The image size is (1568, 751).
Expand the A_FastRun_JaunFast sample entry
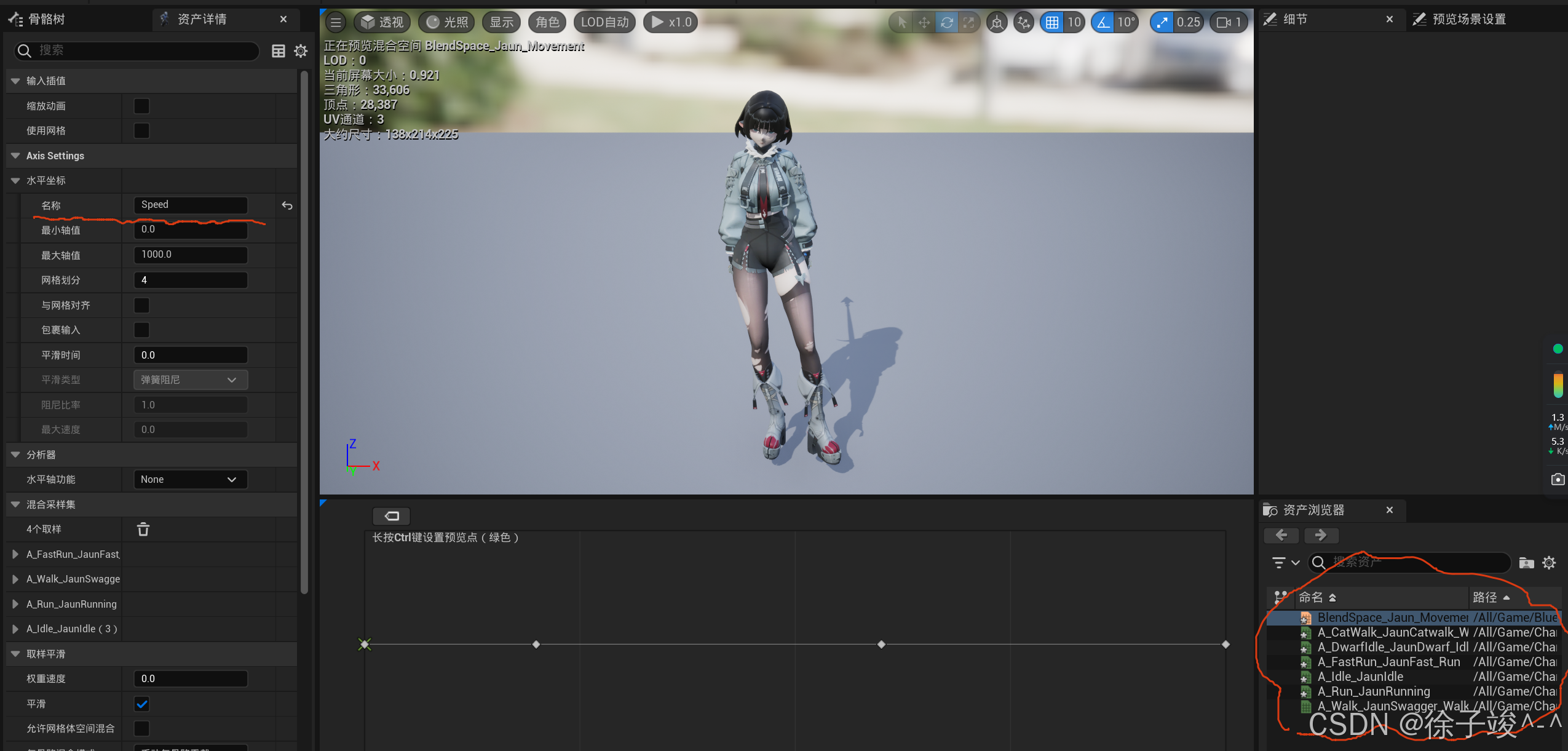pyautogui.click(x=15, y=554)
